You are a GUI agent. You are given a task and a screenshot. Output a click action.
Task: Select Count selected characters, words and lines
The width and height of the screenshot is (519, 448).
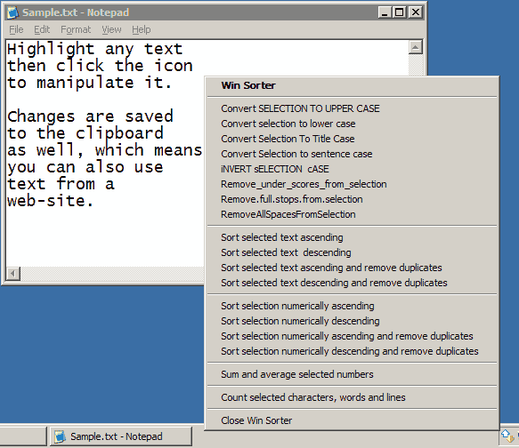pyautogui.click(x=352, y=397)
